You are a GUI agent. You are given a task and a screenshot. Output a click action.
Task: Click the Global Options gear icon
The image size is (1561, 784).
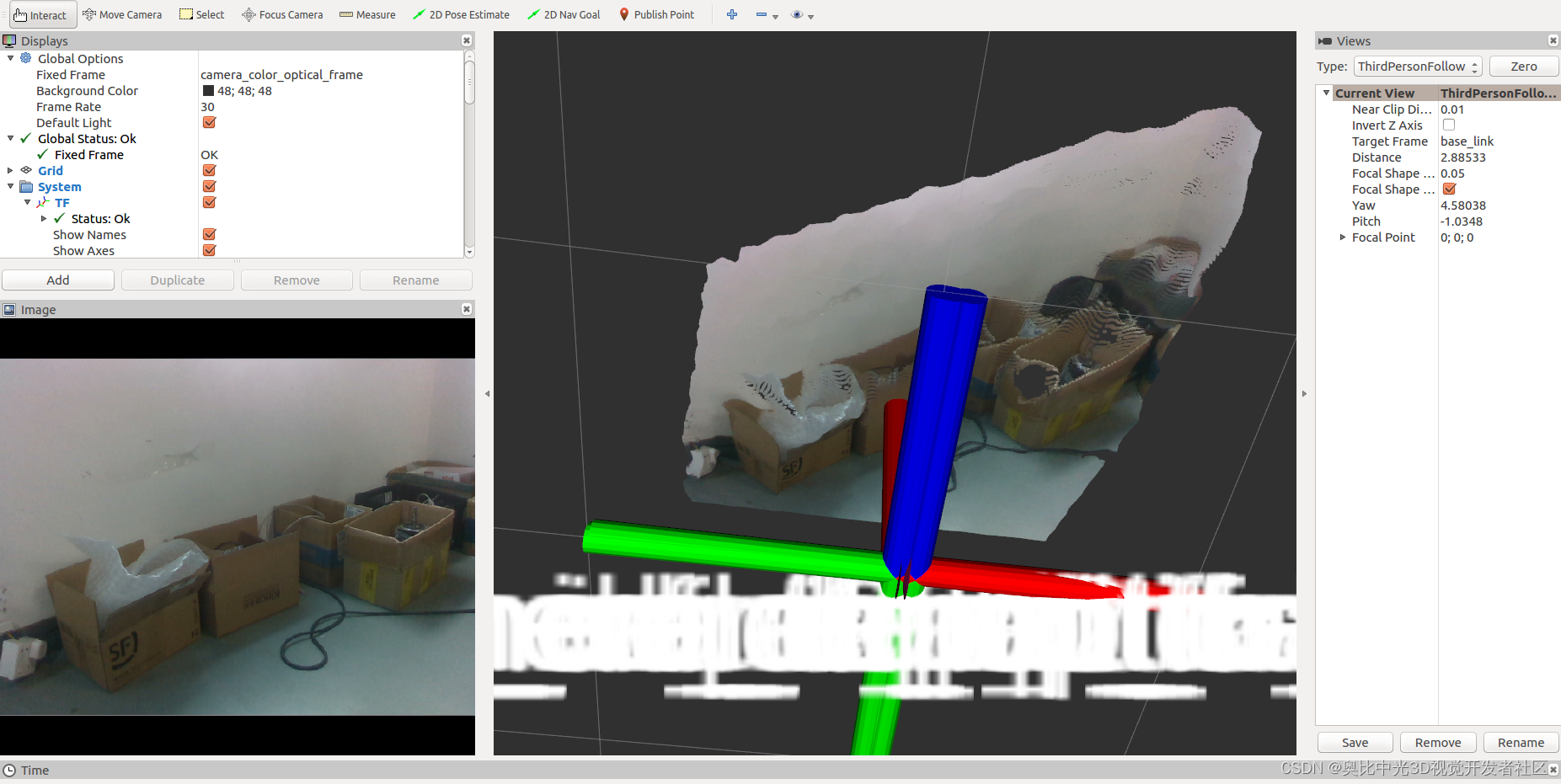click(26, 58)
